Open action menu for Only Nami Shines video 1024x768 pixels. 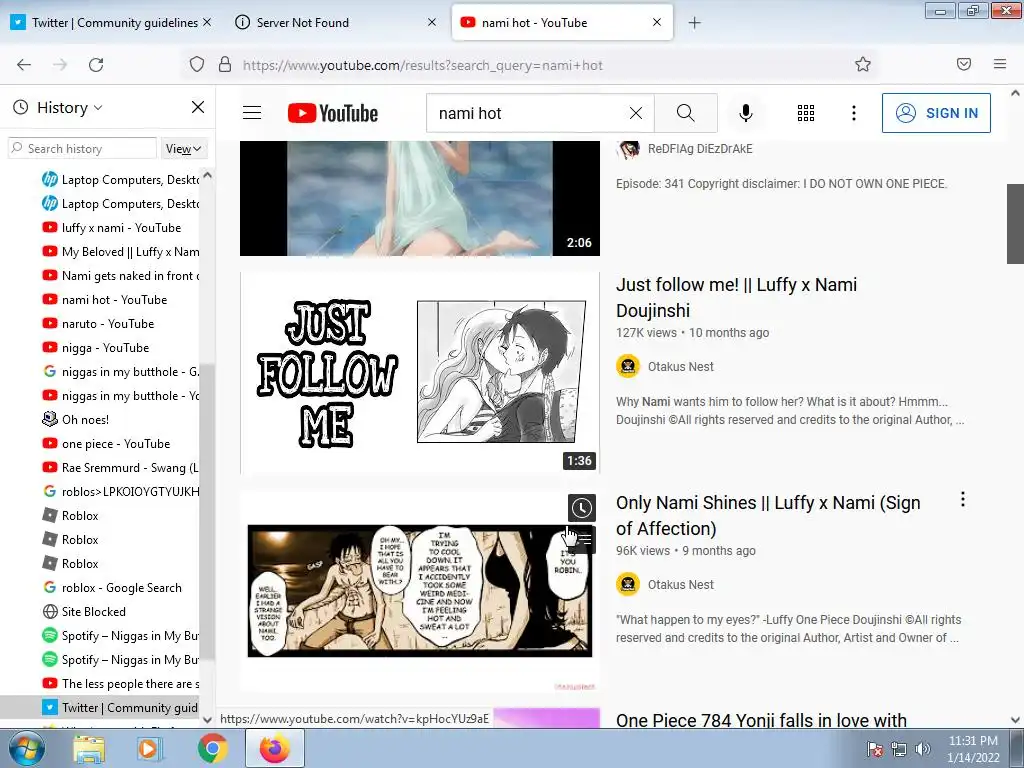pos(963,500)
